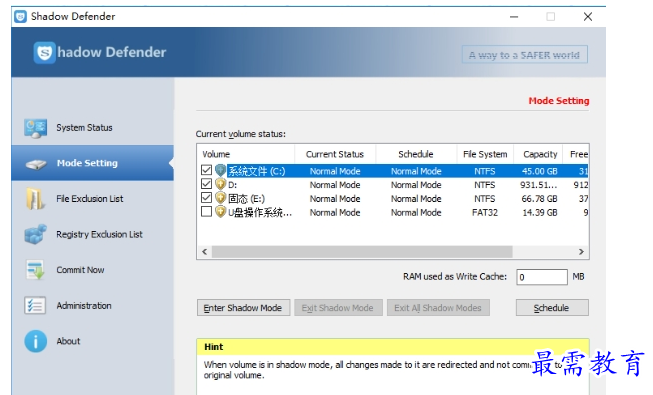Image resolution: width=653 pixels, height=395 pixels.
Task: Click the About info icon
Action: click(35, 341)
